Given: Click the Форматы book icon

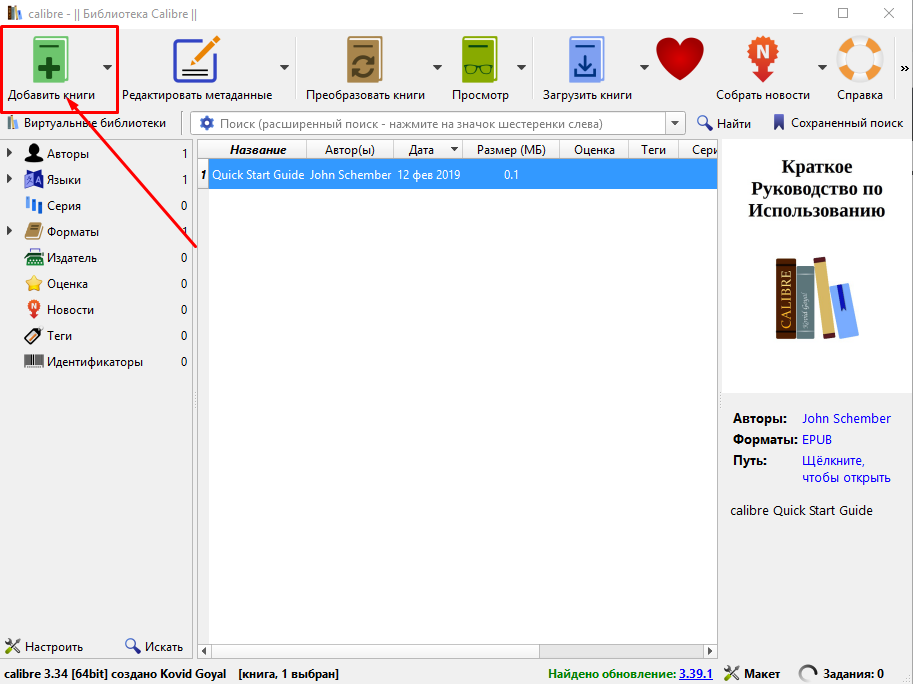Looking at the screenshot, I should pos(34,231).
